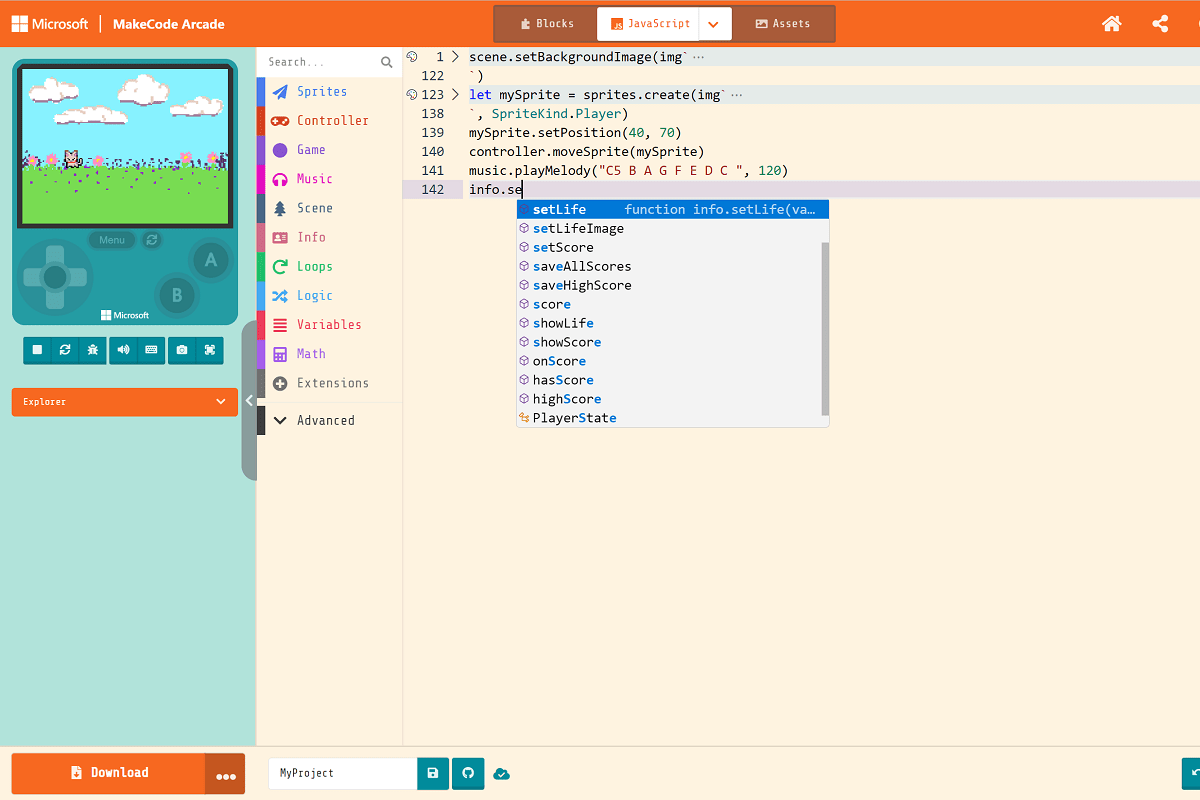Expand the Advanced toolbox section
Image resolution: width=1200 pixels, height=800 pixels.
(x=330, y=420)
